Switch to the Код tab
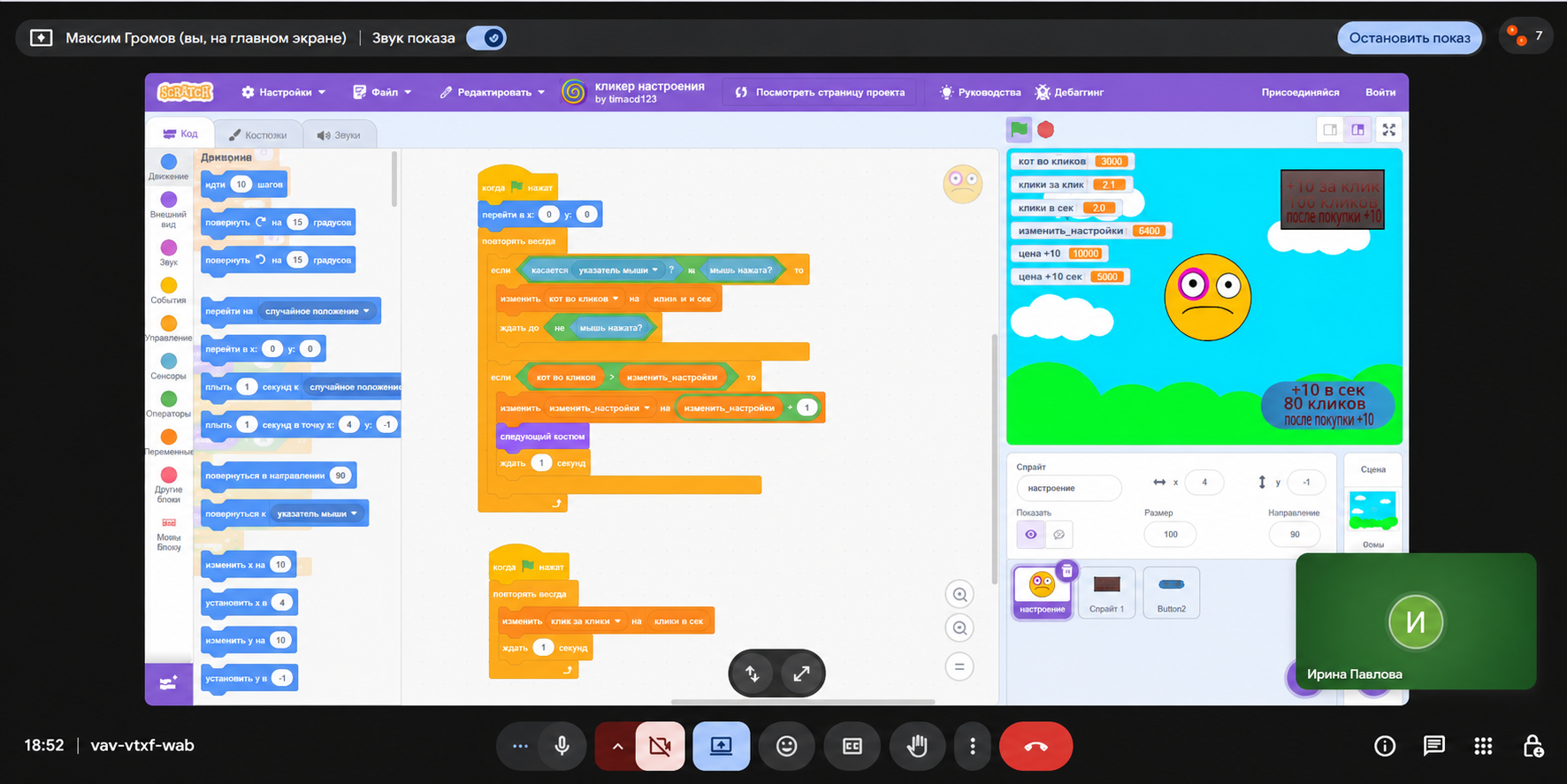This screenshot has width=1567, height=784. [180, 133]
